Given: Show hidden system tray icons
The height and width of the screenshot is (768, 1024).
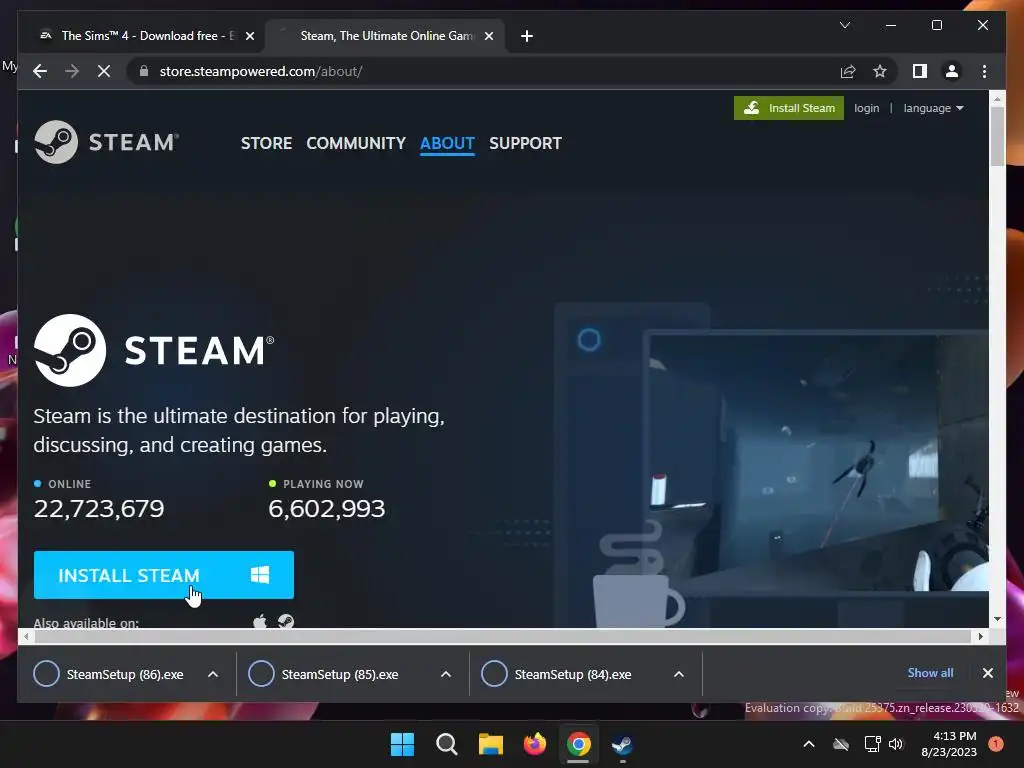Looking at the screenshot, I should [808, 744].
